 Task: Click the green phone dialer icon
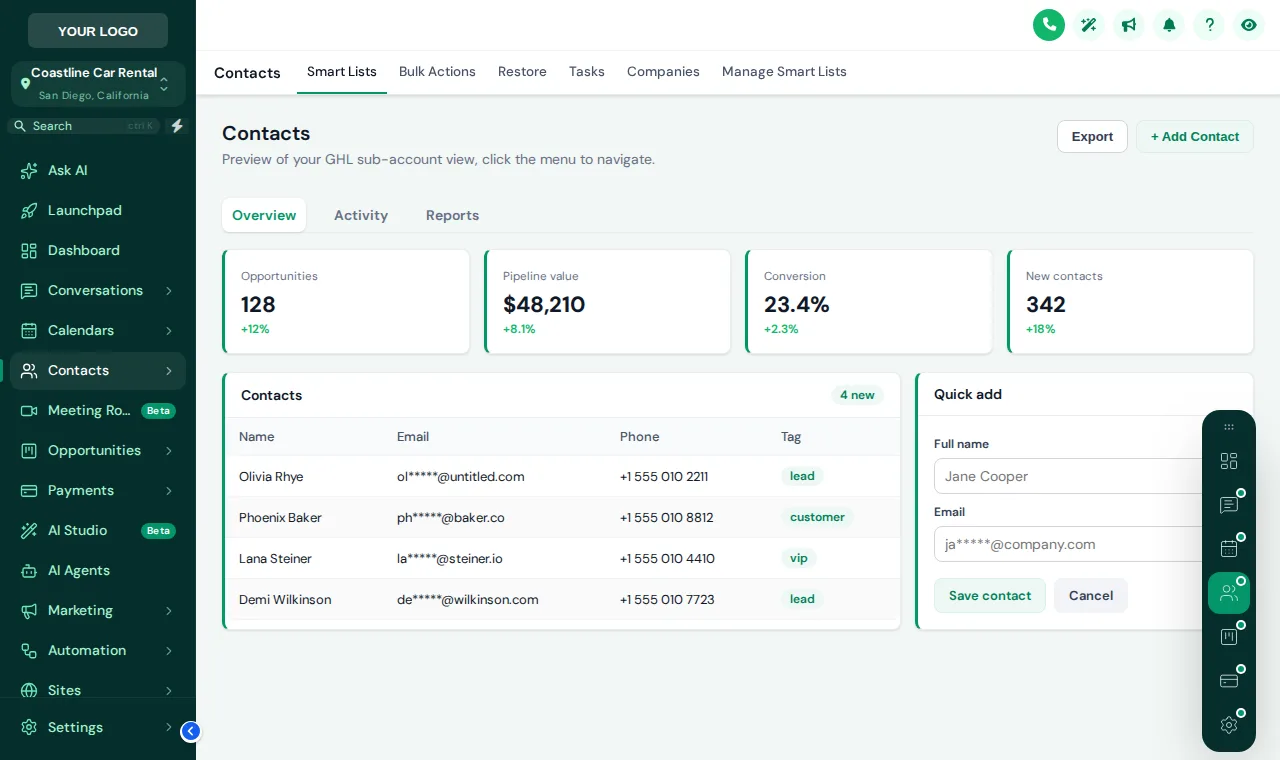tap(1049, 25)
